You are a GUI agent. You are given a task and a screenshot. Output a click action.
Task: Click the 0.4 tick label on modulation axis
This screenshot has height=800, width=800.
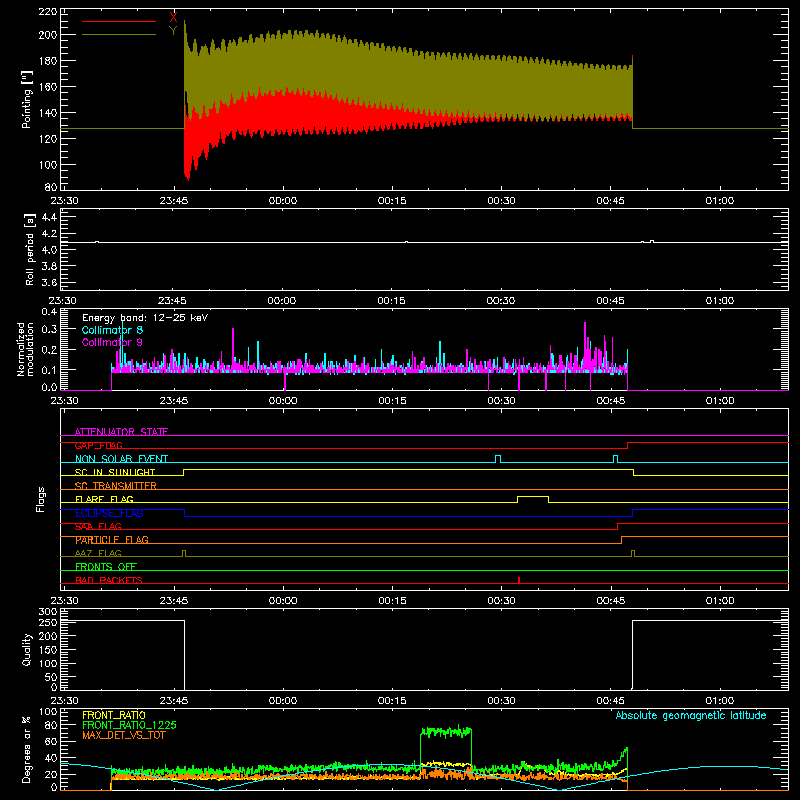[49, 311]
